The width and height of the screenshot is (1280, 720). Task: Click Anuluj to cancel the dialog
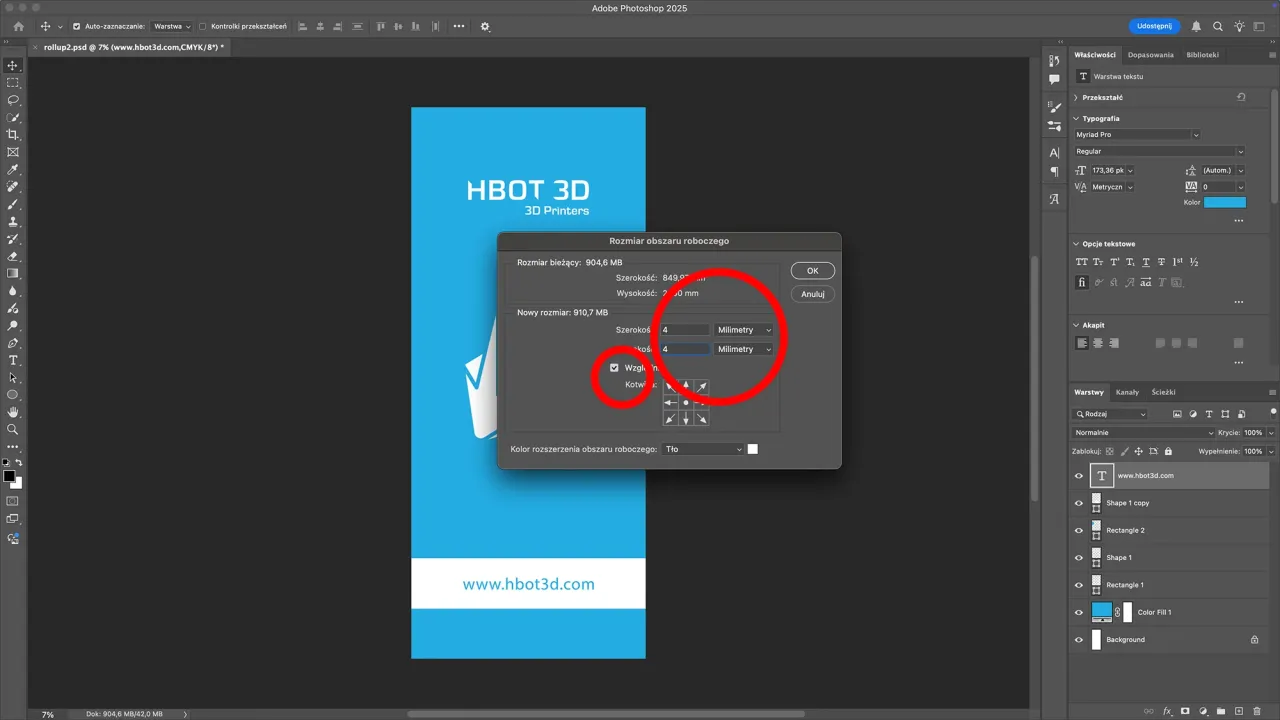pos(812,293)
